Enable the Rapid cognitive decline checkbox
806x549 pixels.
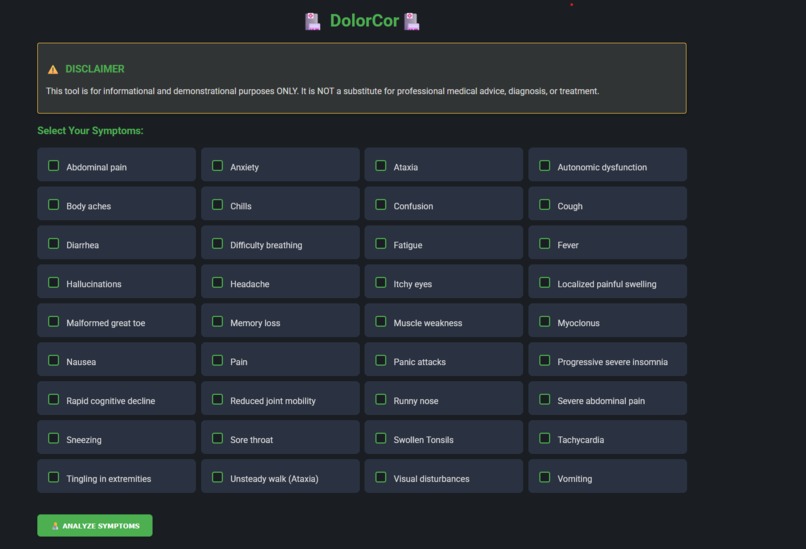[53, 399]
